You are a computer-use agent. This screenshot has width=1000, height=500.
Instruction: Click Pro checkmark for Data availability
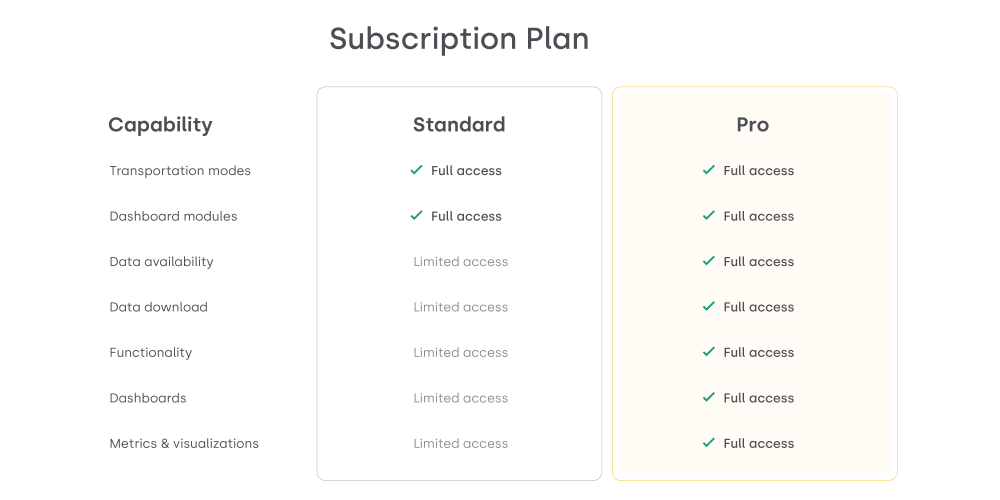(709, 261)
